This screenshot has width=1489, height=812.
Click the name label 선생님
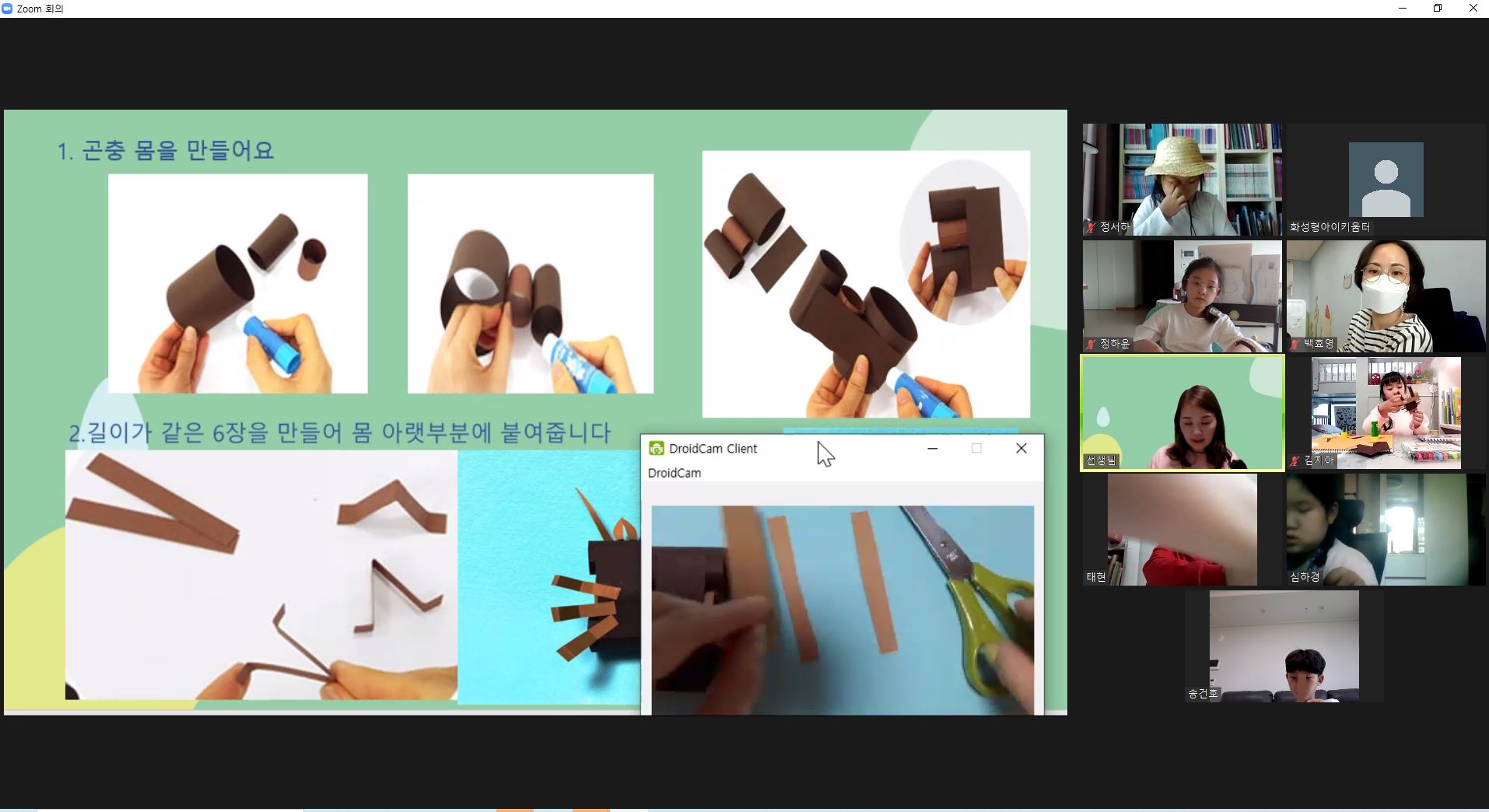tap(1101, 460)
